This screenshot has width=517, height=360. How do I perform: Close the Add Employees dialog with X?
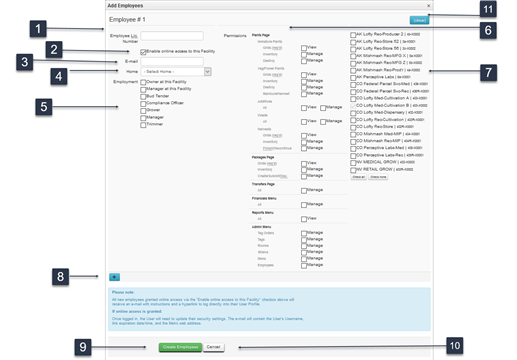(x=429, y=6)
